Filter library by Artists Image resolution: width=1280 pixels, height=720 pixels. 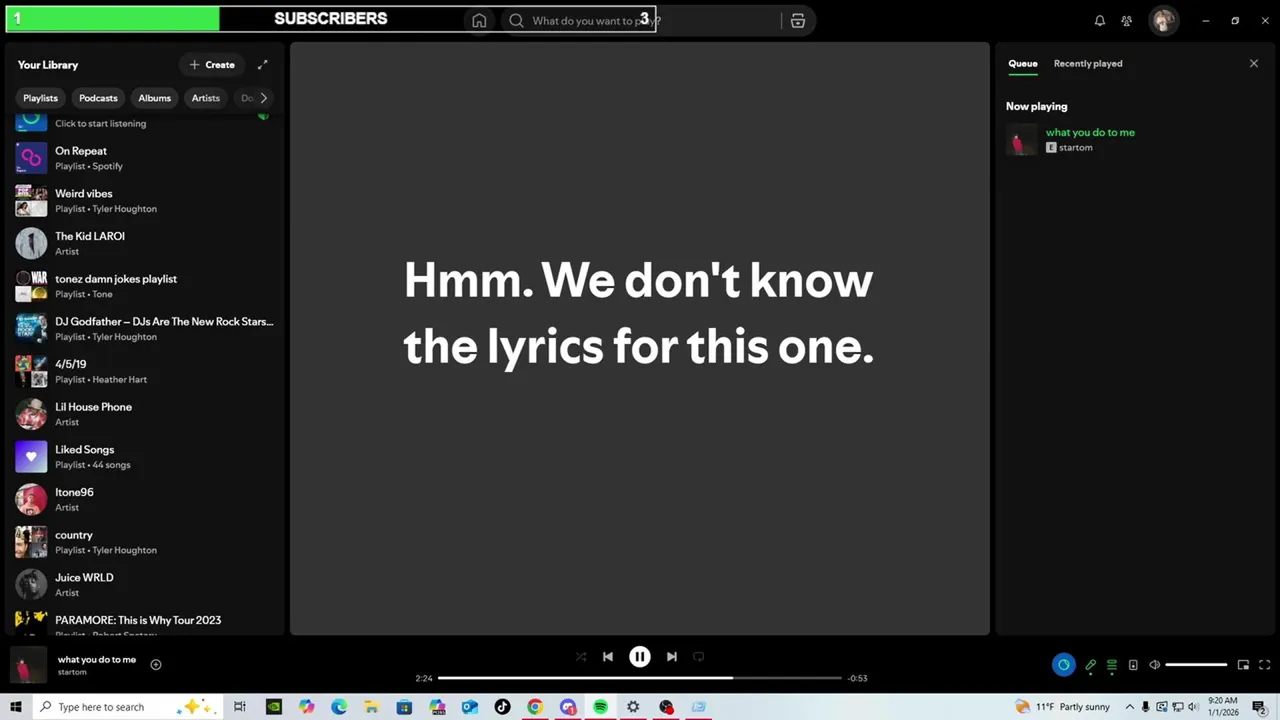click(x=205, y=98)
